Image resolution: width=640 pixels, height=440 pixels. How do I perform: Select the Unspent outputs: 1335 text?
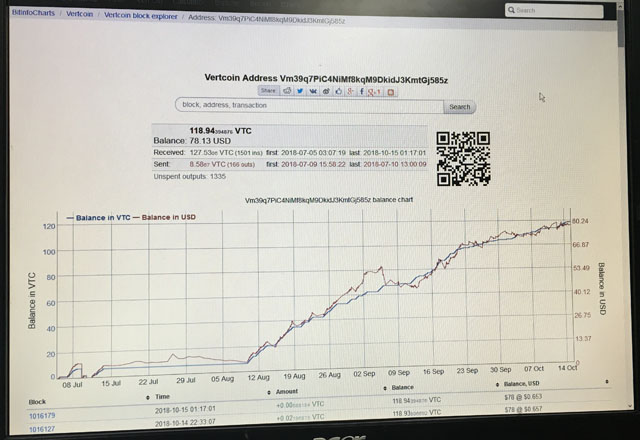coord(189,176)
